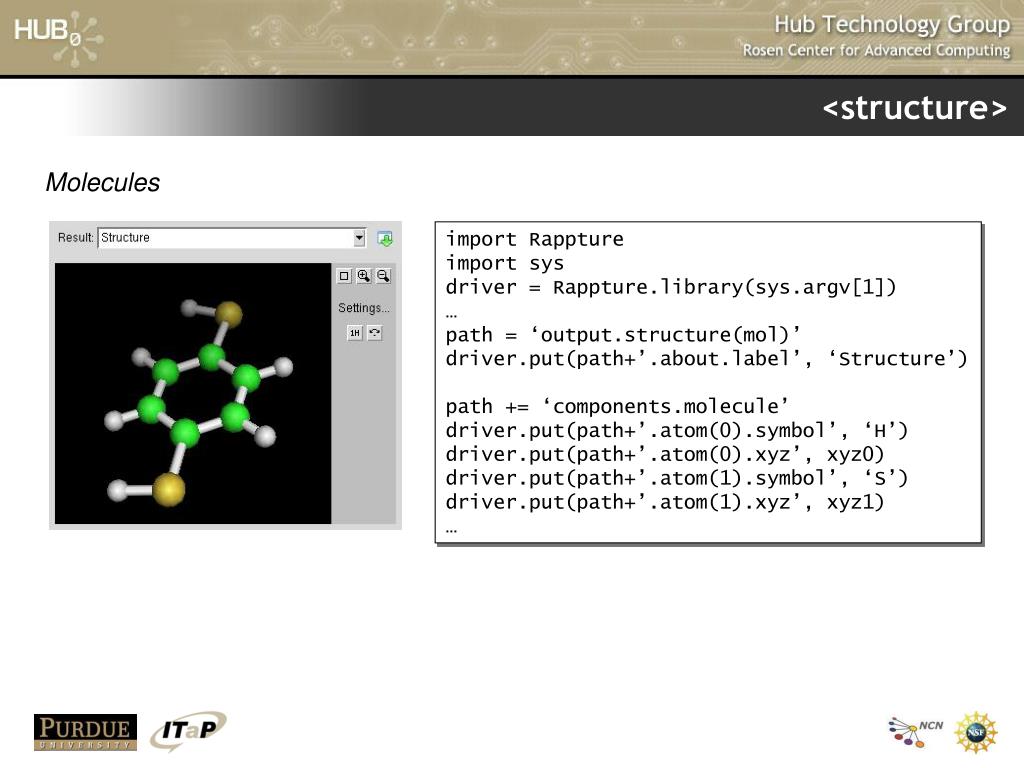
Task: Click the "path = 'output.structure(mol)'" line
Action: pyautogui.click(x=623, y=335)
